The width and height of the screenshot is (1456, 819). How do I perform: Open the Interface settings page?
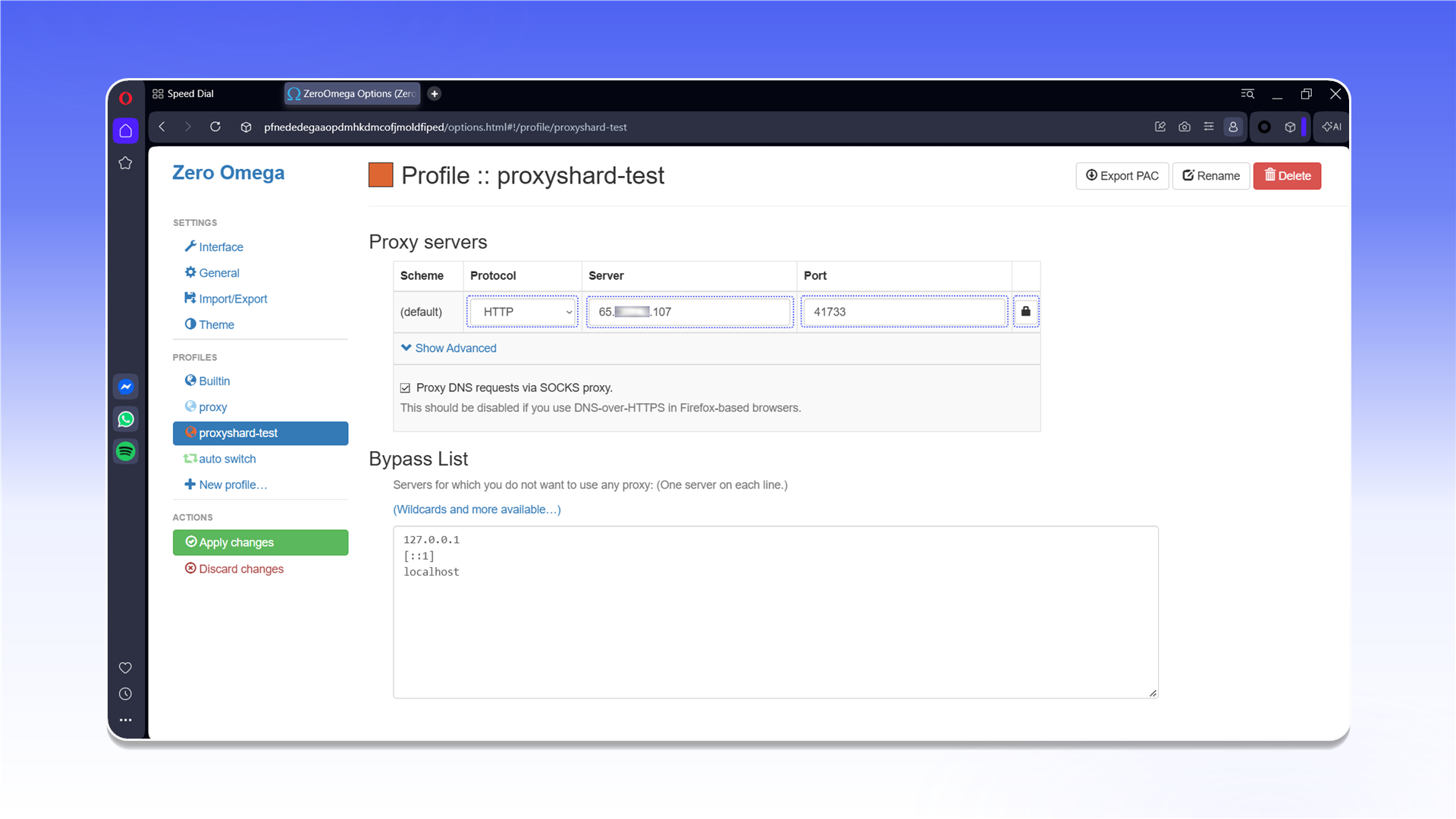pos(214,247)
